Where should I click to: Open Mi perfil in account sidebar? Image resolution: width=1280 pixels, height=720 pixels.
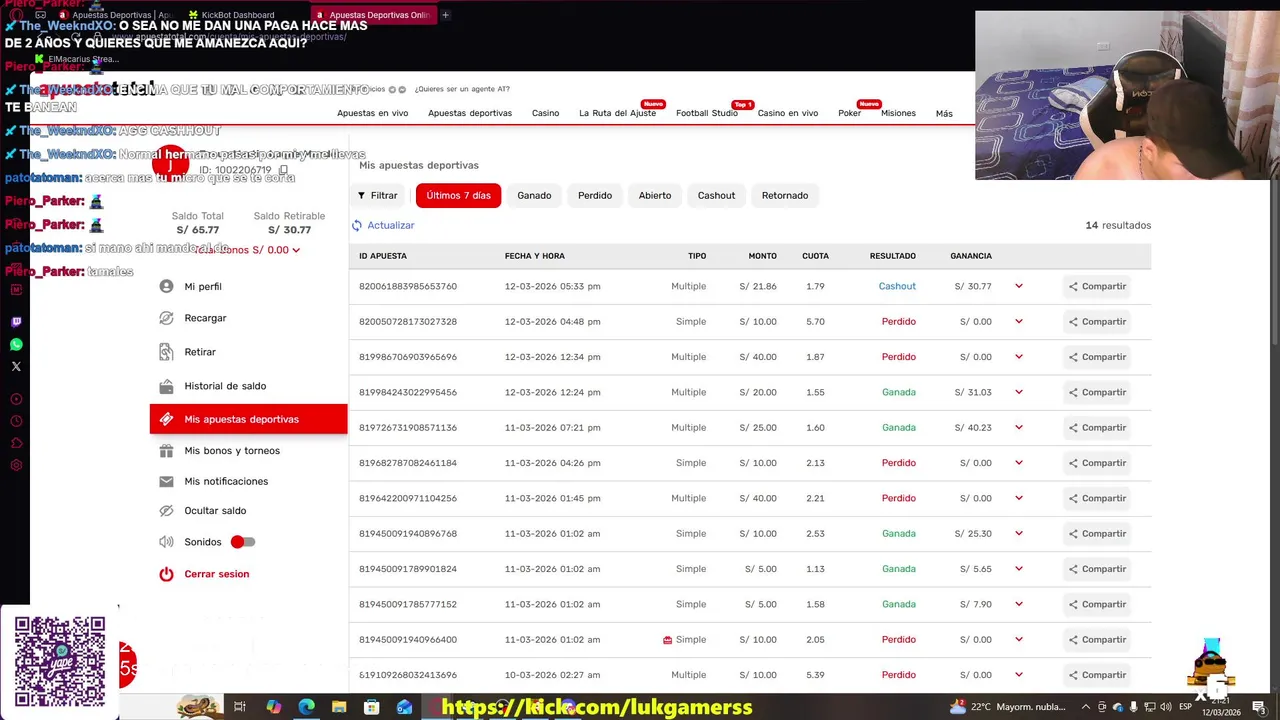203,286
